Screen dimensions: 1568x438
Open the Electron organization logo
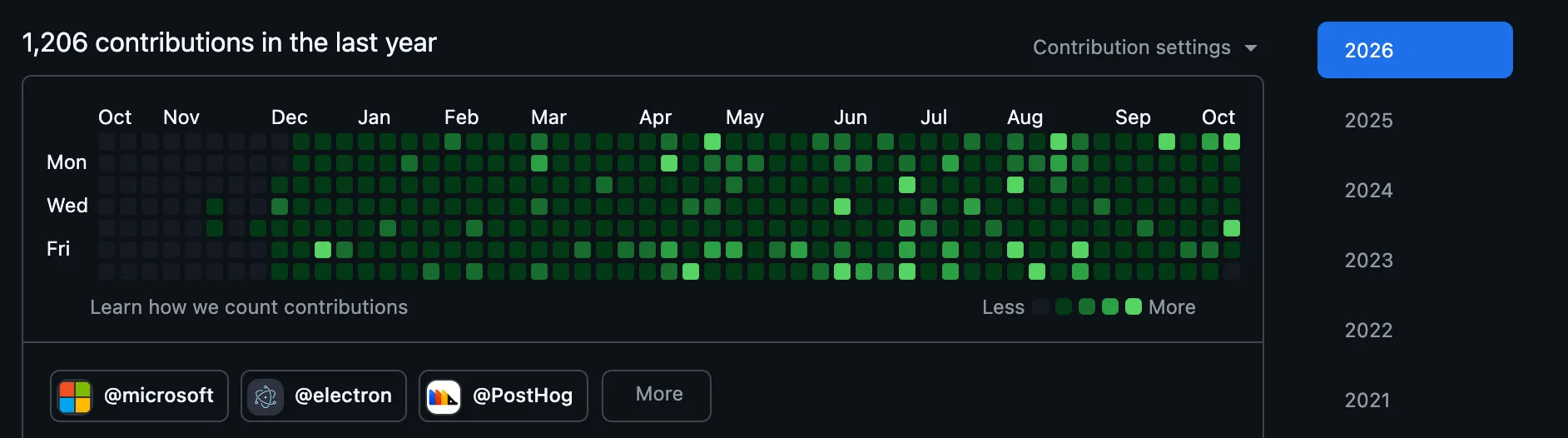[x=265, y=396]
